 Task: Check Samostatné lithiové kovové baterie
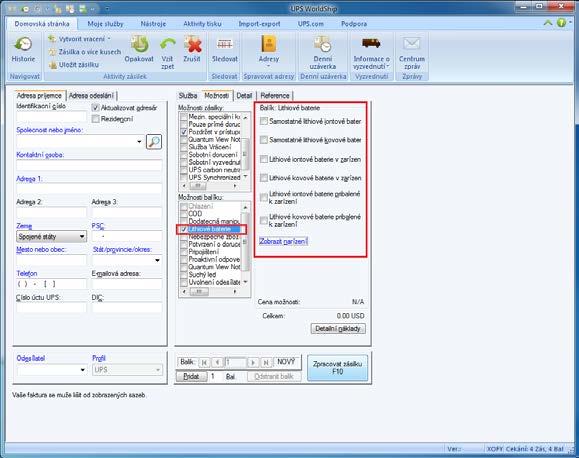click(x=264, y=140)
